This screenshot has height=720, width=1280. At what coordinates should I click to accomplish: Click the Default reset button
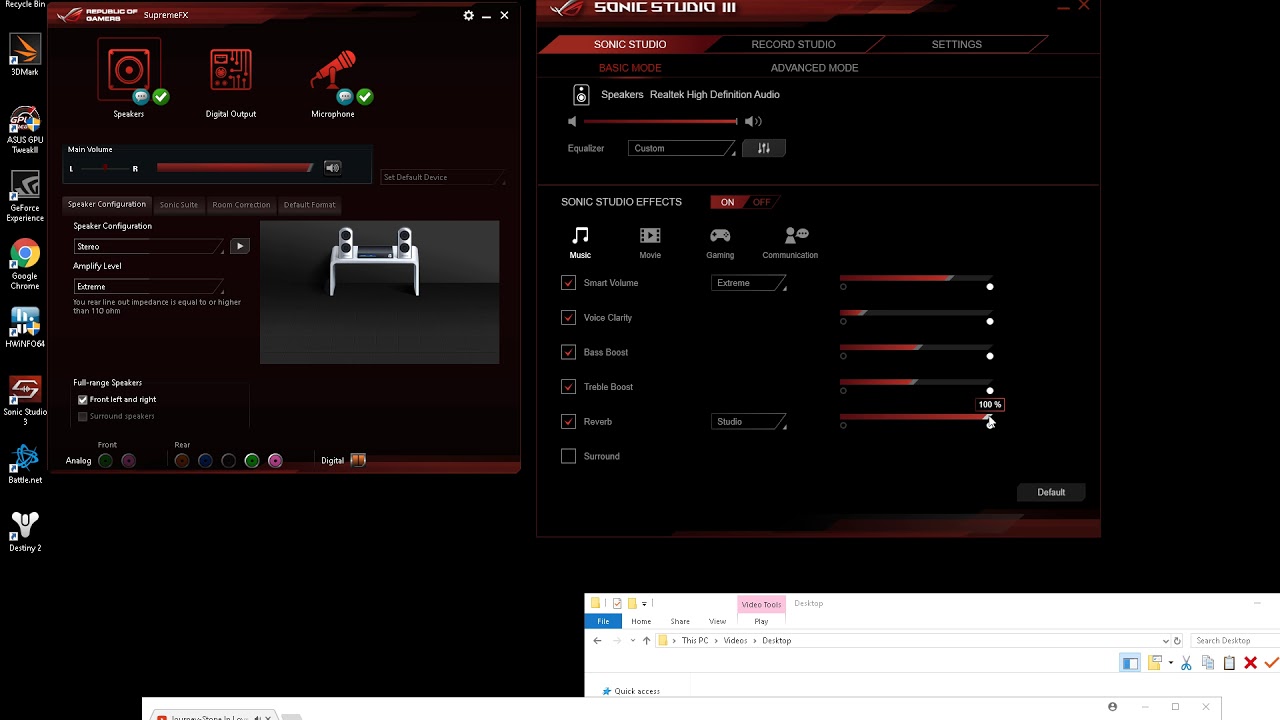click(1051, 492)
